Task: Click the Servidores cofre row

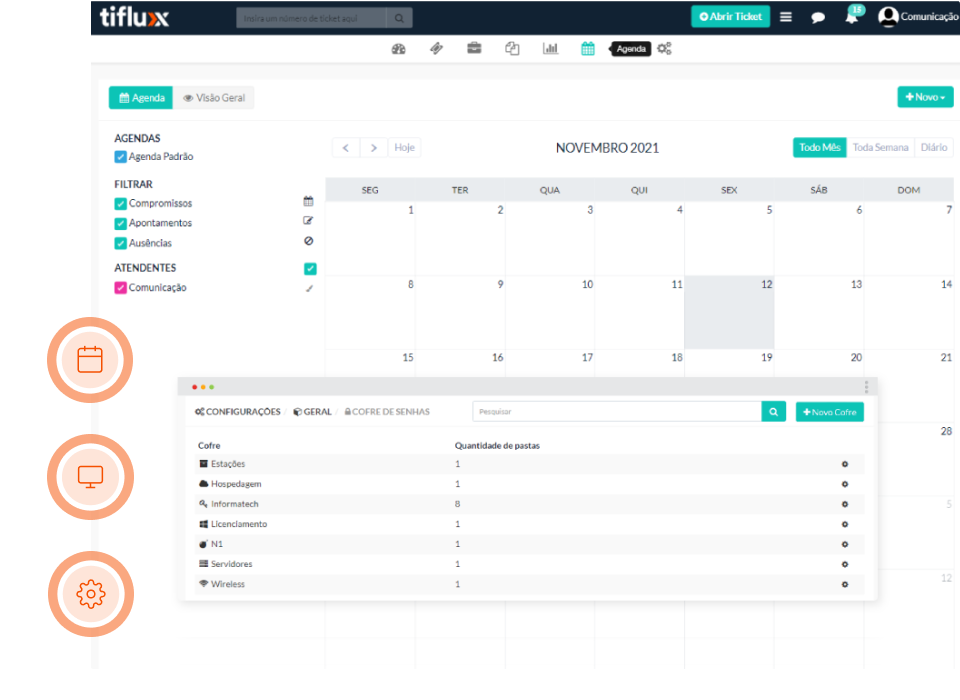Action: point(530,565)
